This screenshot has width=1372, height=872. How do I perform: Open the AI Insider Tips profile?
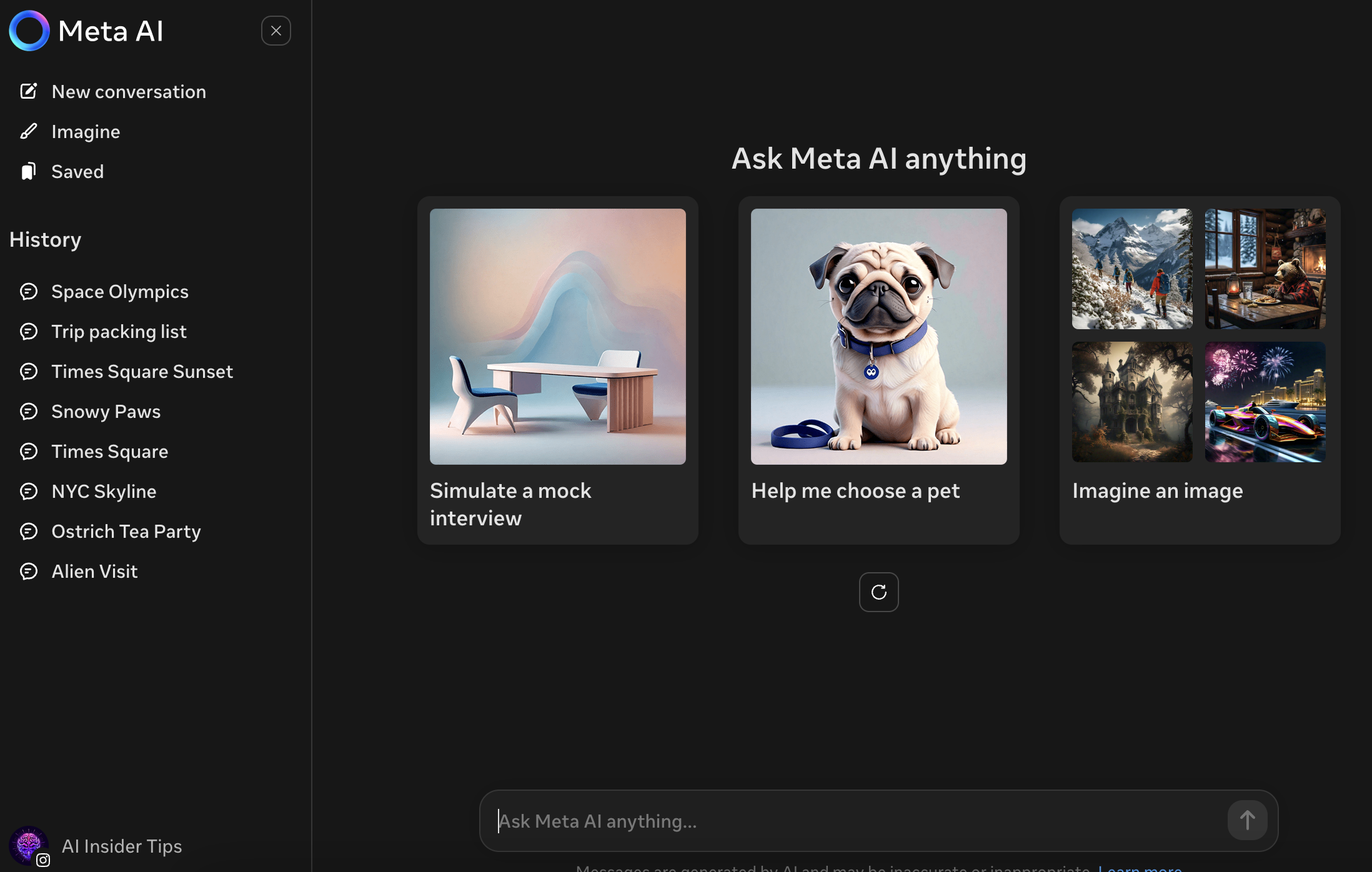point(122,846)
